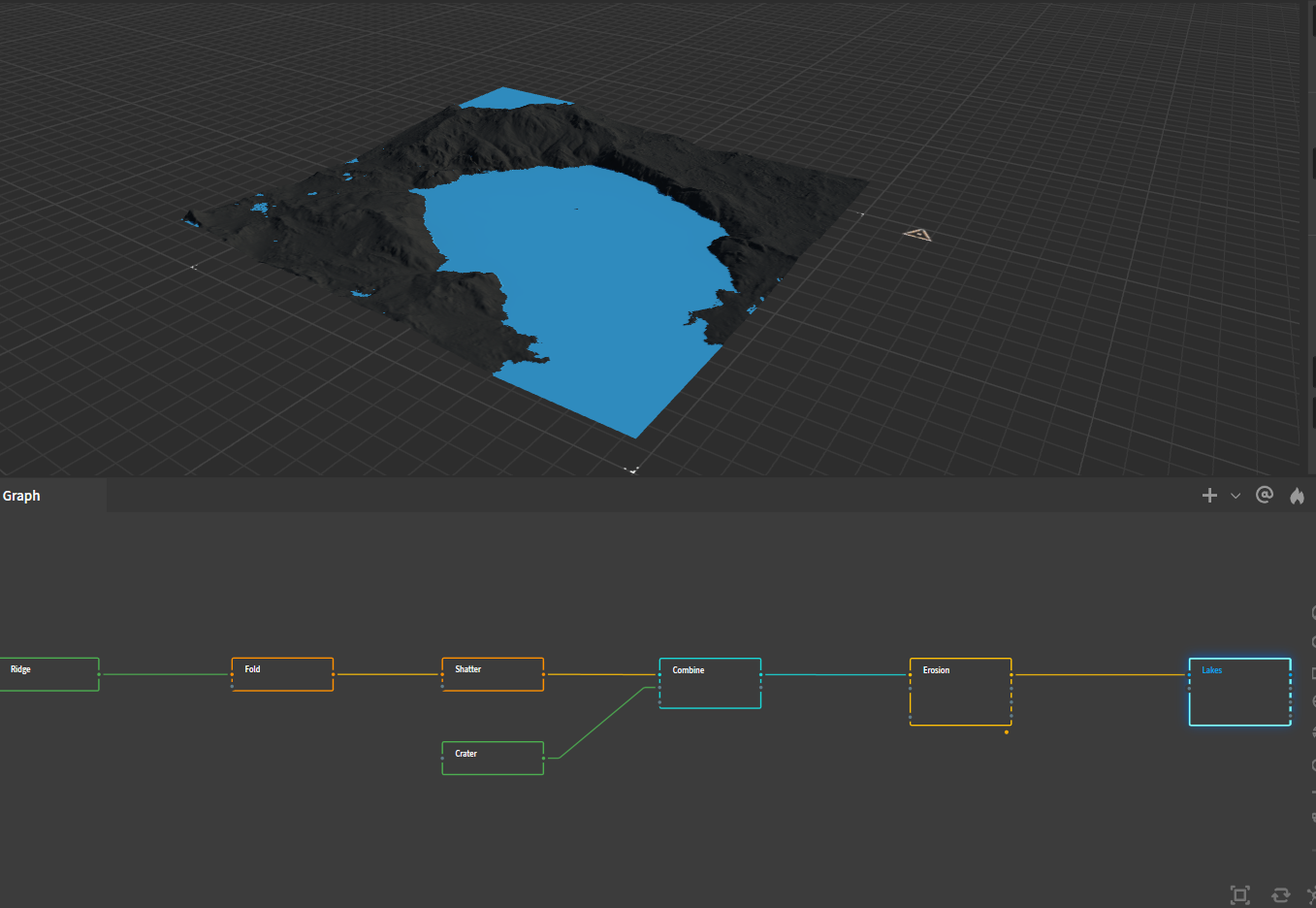Select the Combine node
Image resolution: width=1316 pixels, height=908 pixels.
click(x=710, y=682)
